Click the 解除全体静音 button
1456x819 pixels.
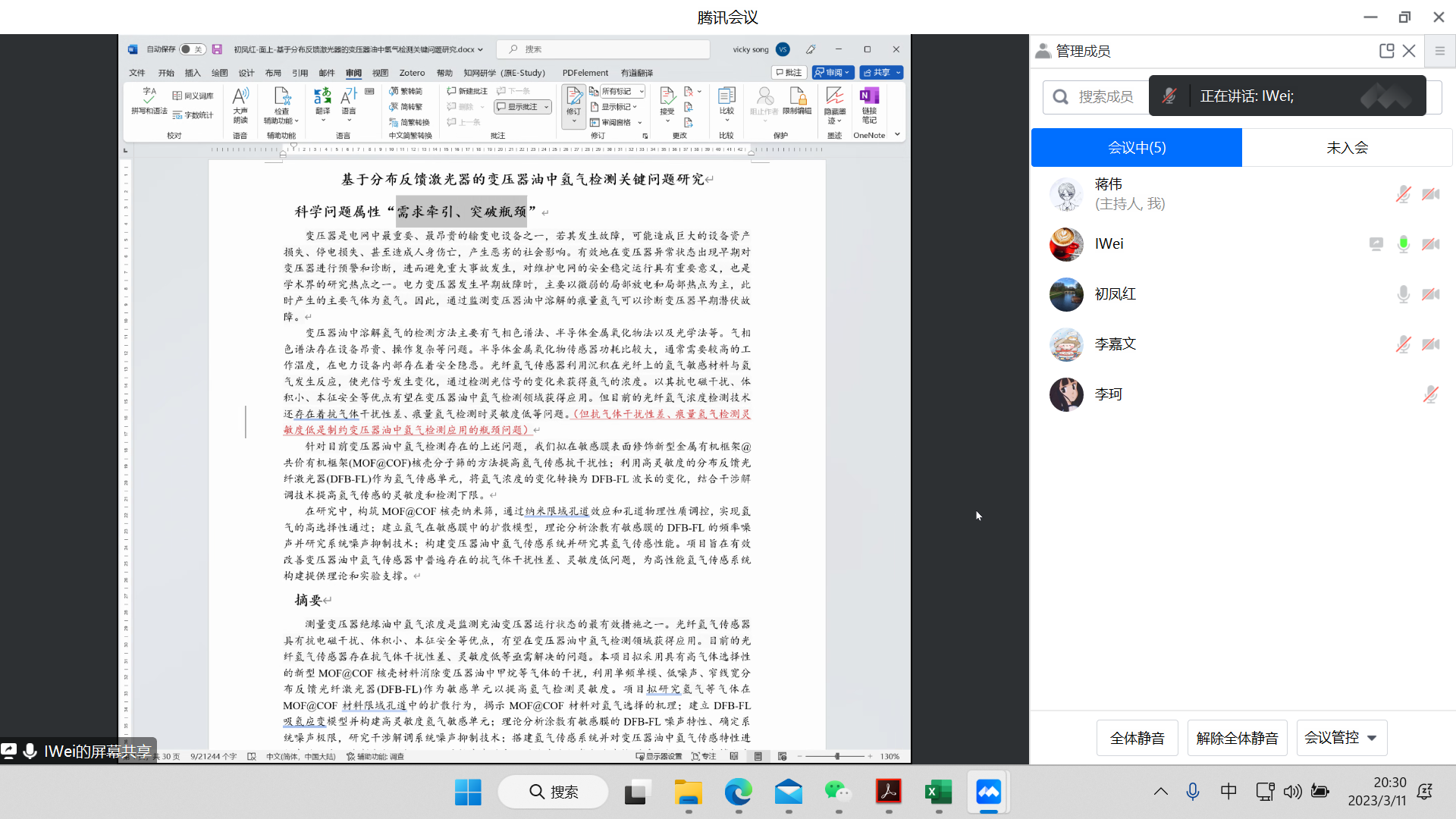1237,738
